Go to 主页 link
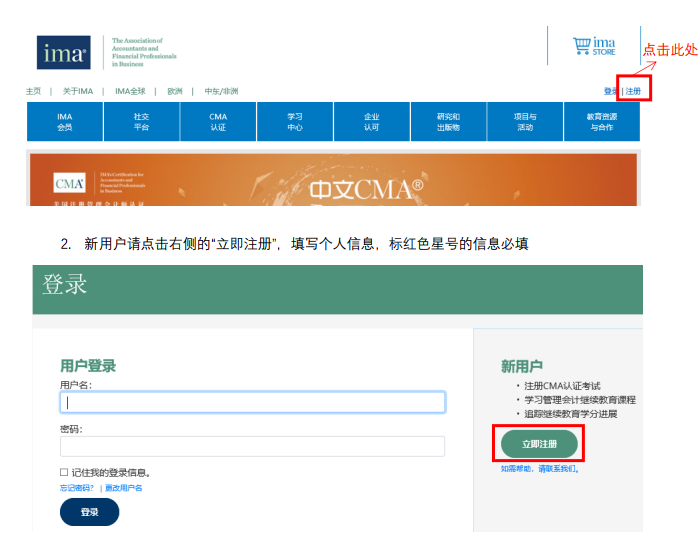The width and height of the screenshot is (700, 537). pos(33,91)
